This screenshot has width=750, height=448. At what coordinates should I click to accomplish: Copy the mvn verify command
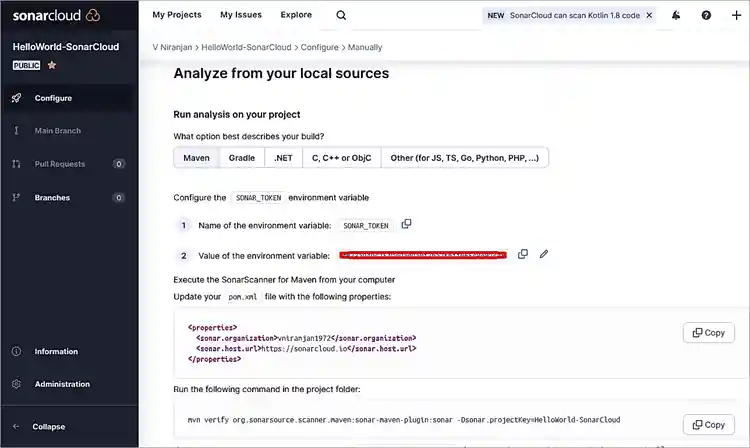tap(709, 425)
